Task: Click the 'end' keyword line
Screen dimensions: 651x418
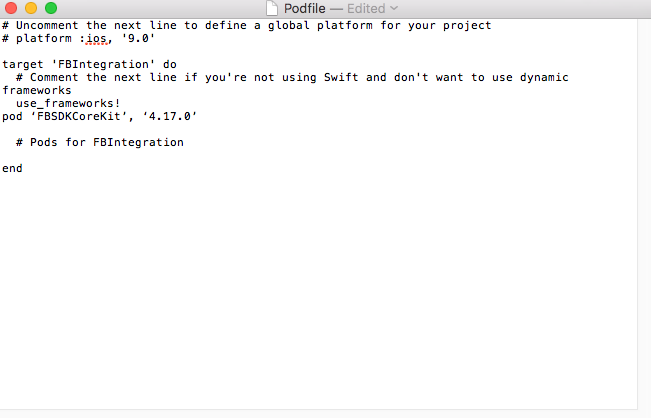Action: click(x=12, y=168)
